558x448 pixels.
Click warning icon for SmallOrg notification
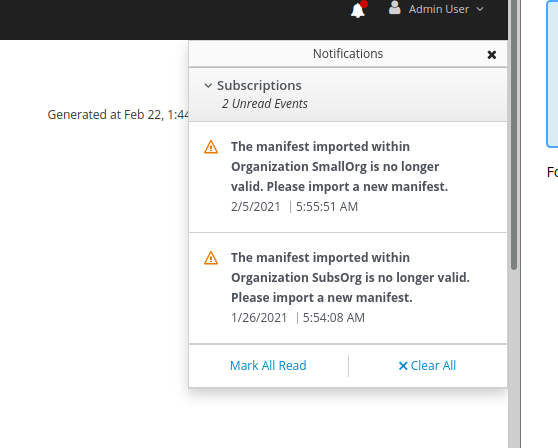pos(211,147)
